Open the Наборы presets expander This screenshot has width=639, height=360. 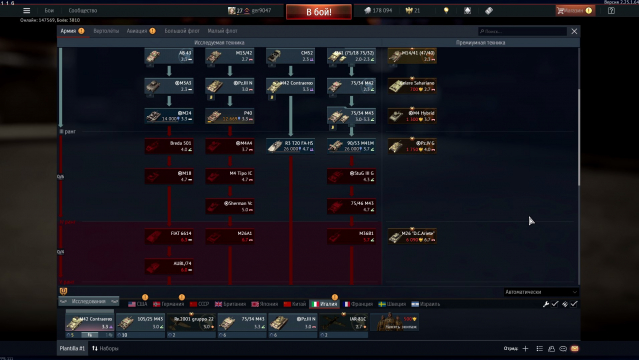[x=105, y=349]
